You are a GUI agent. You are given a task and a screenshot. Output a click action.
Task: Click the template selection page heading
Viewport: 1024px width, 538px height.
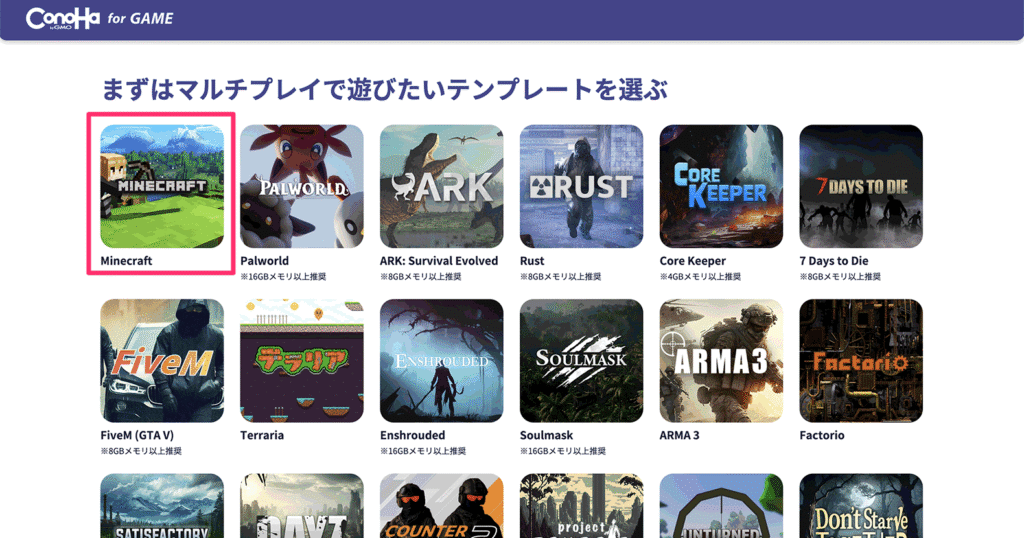[x=385, y=89]
